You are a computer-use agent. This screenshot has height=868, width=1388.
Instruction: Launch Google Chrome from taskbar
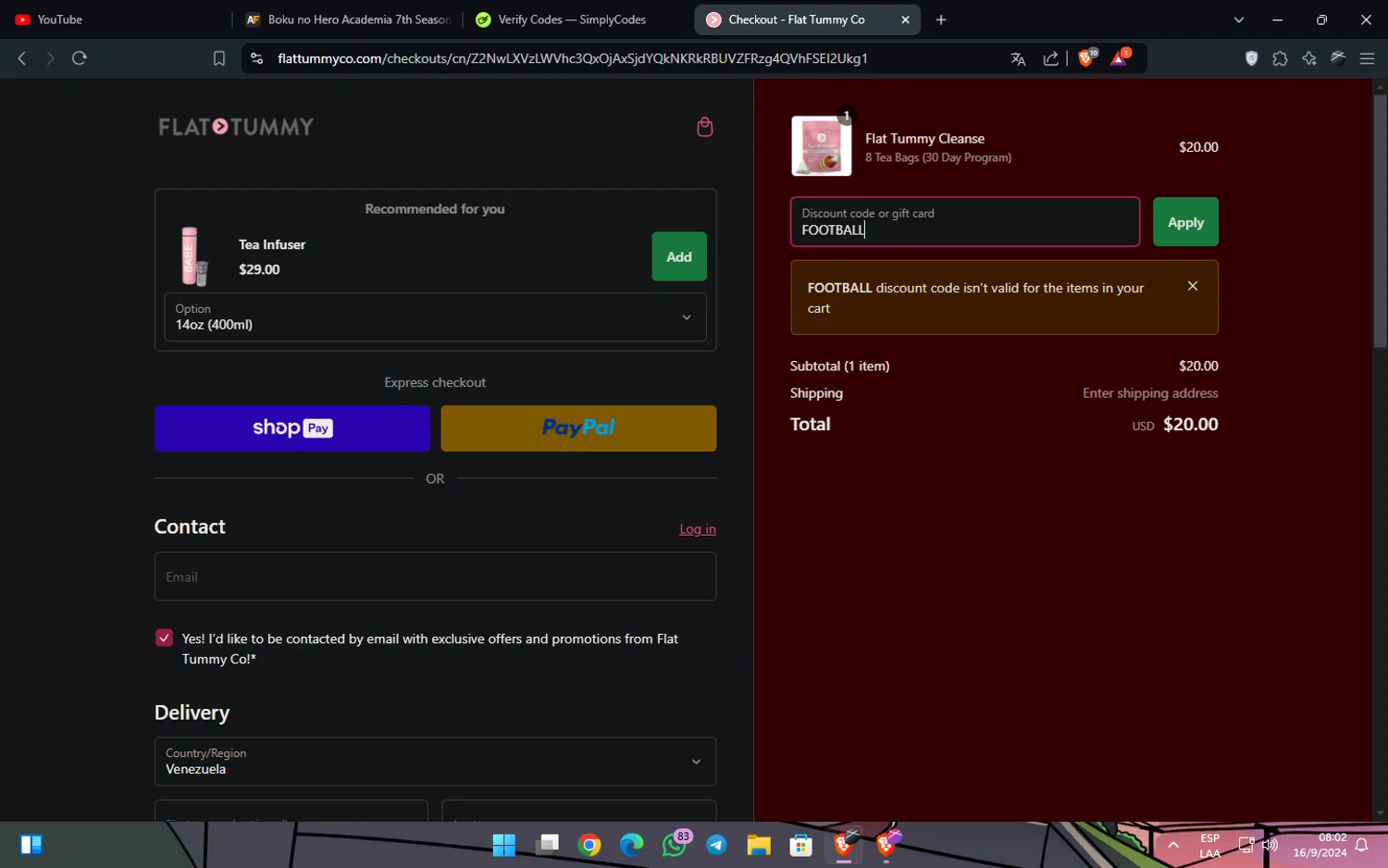pos(589,845)
